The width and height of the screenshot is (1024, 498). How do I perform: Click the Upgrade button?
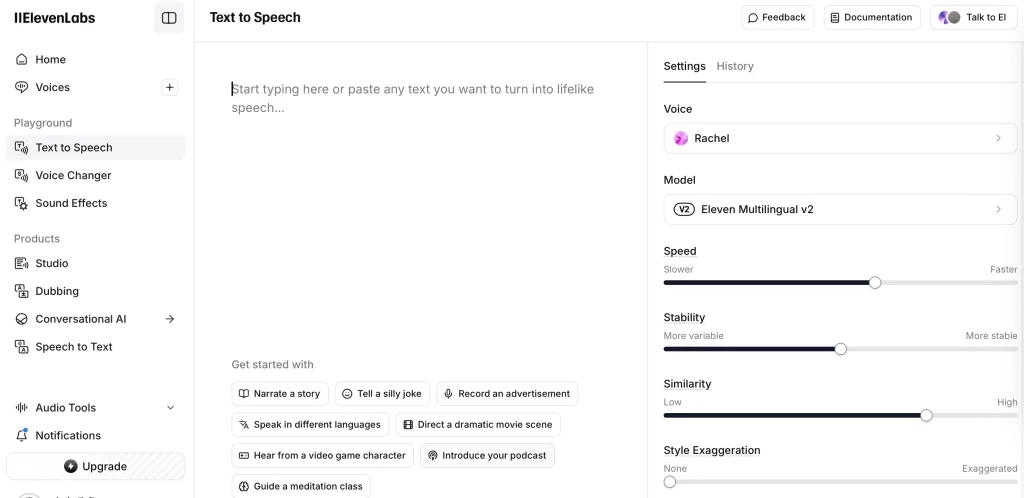(x=95, y=467)
